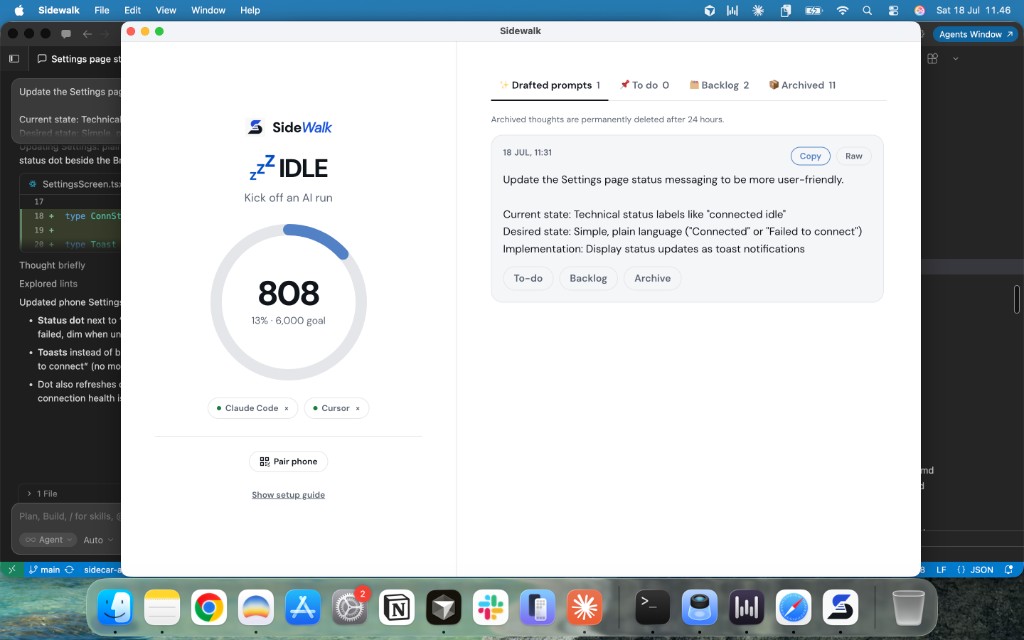Archive the drafted prompt

[x=652, y=278]
